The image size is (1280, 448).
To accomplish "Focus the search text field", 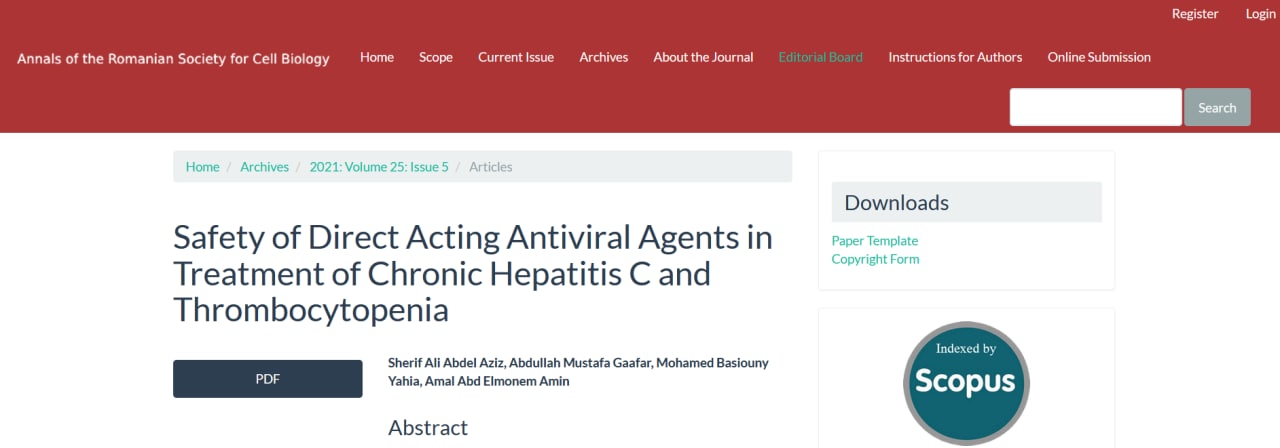I will (1095, 107).
